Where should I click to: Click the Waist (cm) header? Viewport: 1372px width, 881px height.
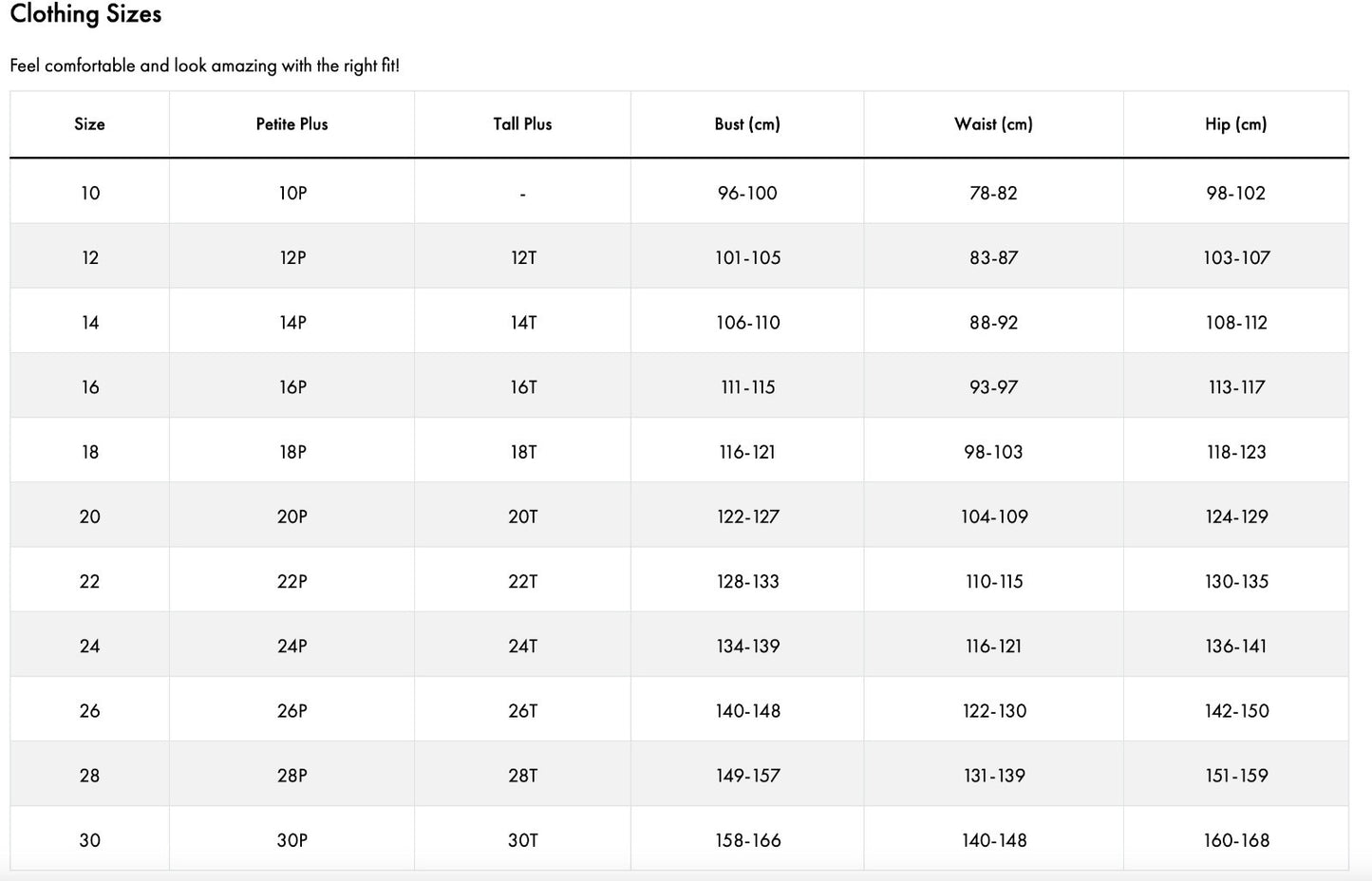[x=993, y=124]
